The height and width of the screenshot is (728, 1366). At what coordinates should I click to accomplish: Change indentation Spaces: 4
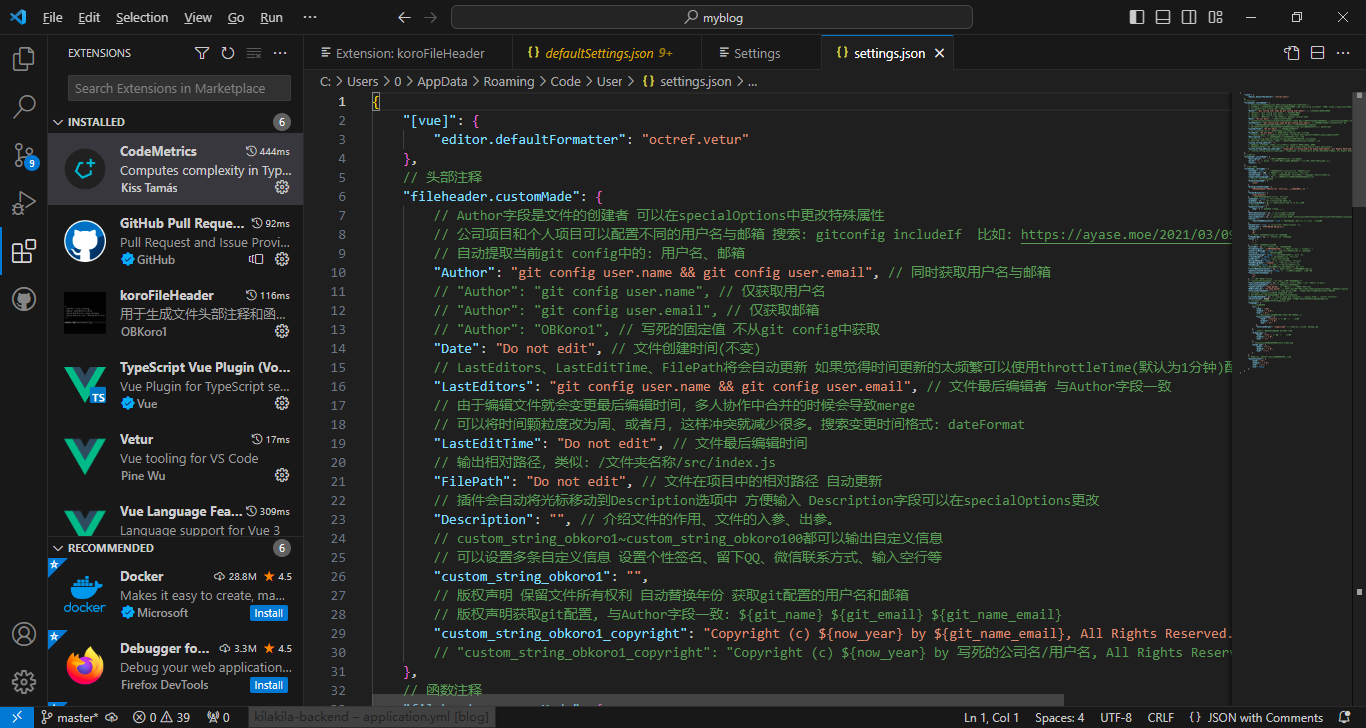pos(1059,717)
